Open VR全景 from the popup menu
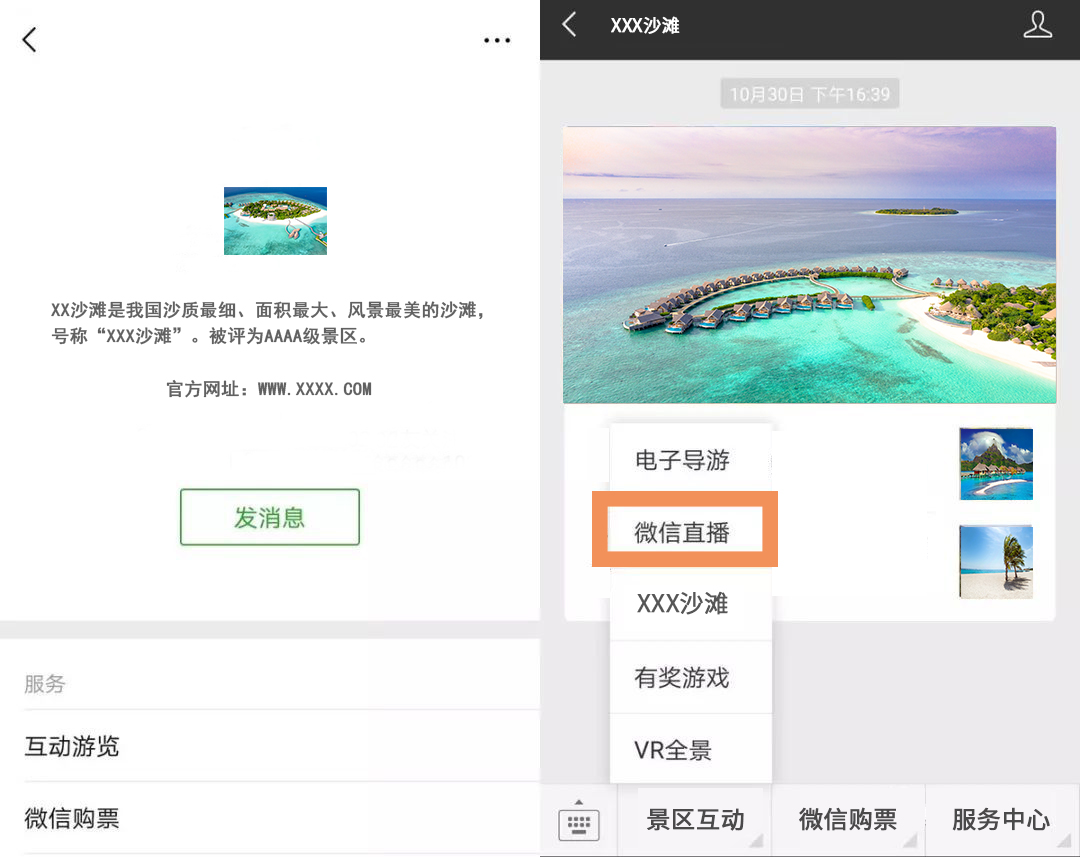Screen dimensions: 1080x857 [x=673, y=750]
